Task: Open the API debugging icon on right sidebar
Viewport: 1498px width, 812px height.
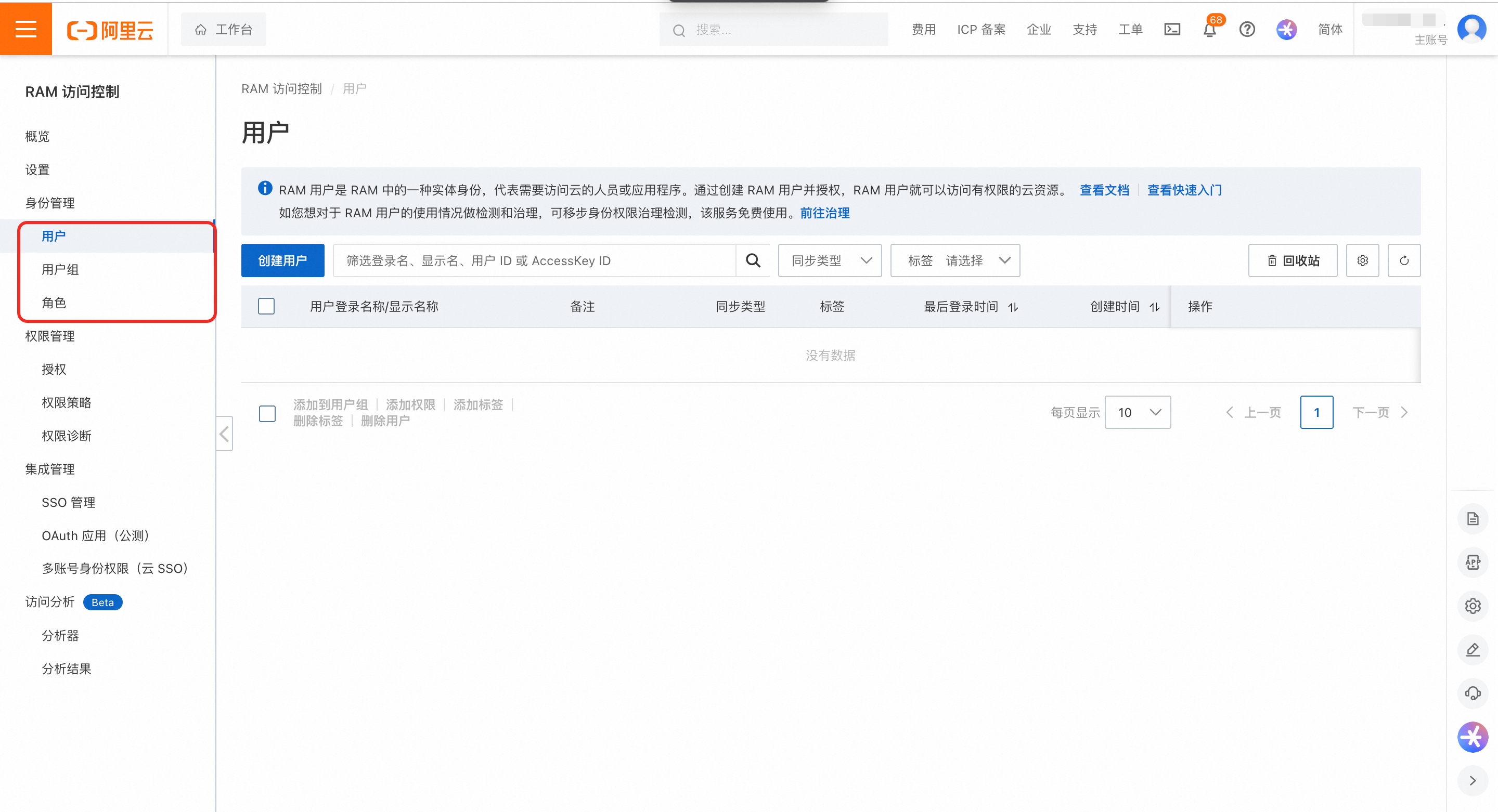Action: coord(1473,562)
